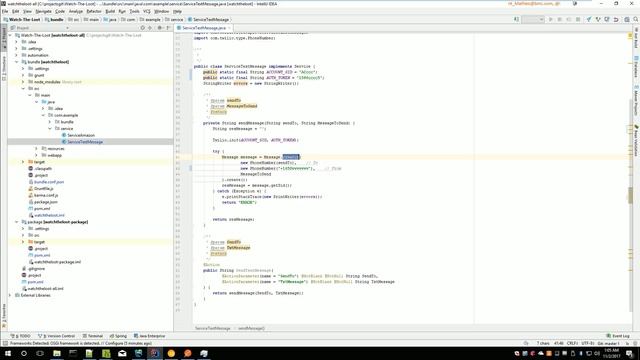Click CRLF line separator in status bar
This screenshot has width=640, height=360.
(572, 343)
